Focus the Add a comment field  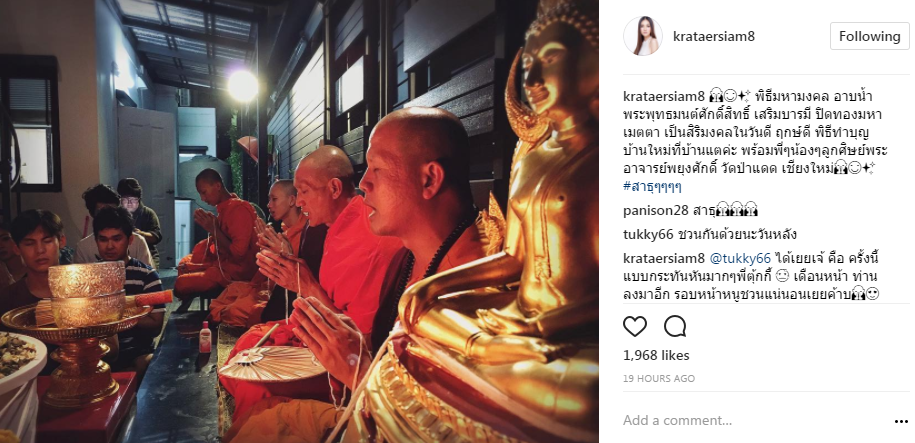tap(753, 421)
